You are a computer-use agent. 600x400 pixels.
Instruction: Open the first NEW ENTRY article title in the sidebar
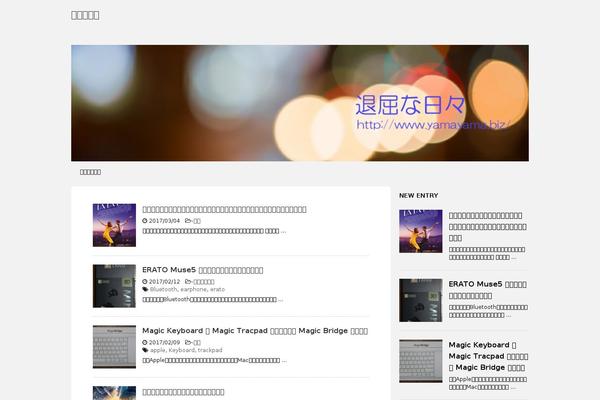point(488,227)
